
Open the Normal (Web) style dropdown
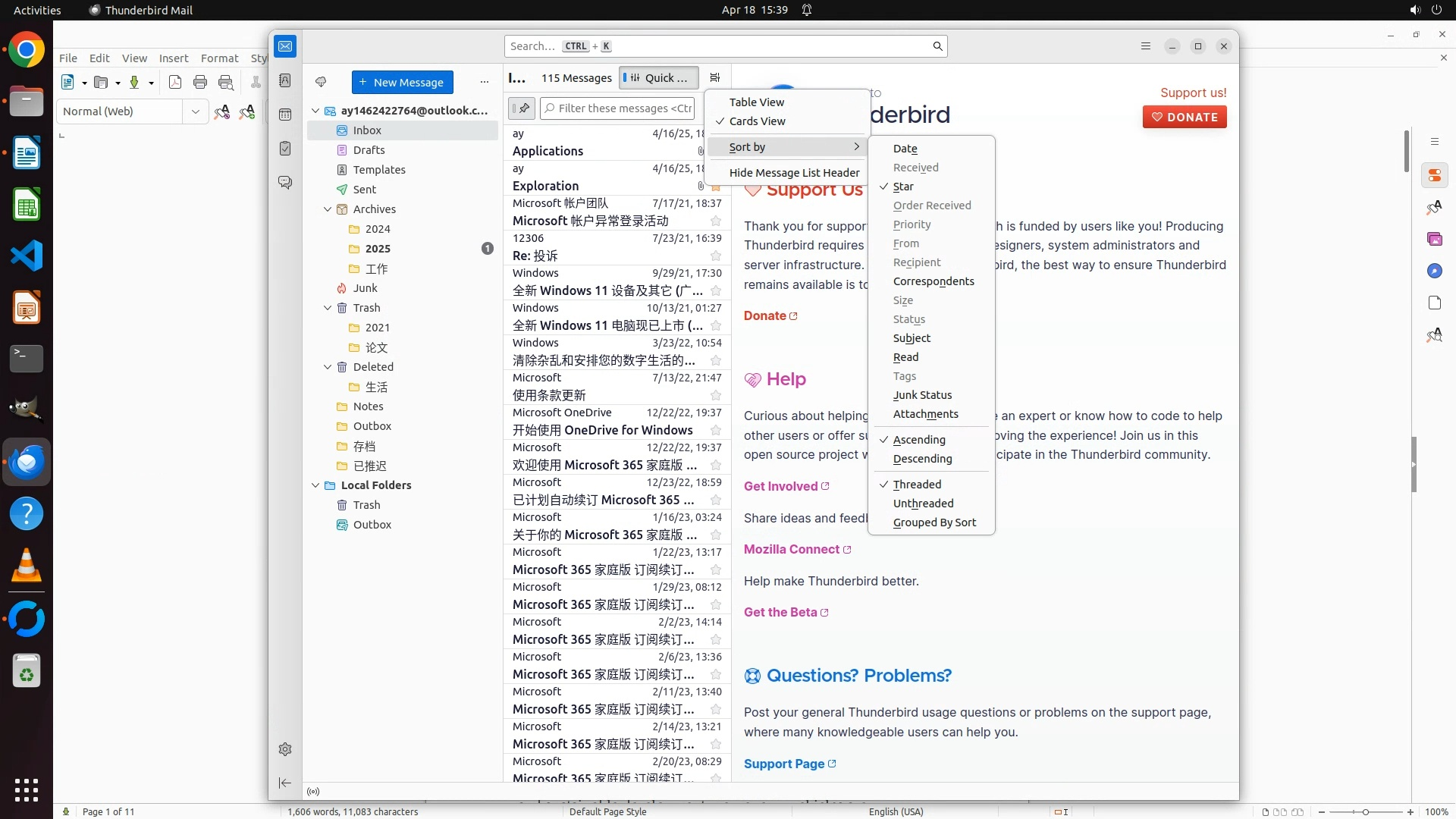(195, 111)
